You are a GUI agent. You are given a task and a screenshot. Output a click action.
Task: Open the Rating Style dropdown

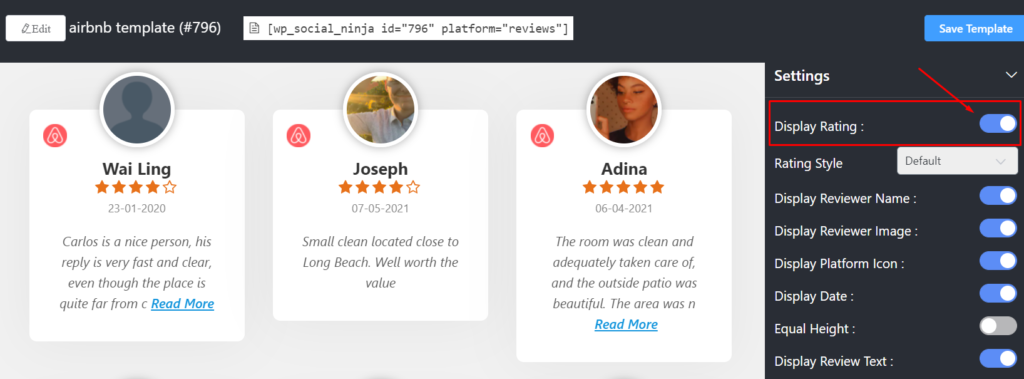tap(957, 161)
